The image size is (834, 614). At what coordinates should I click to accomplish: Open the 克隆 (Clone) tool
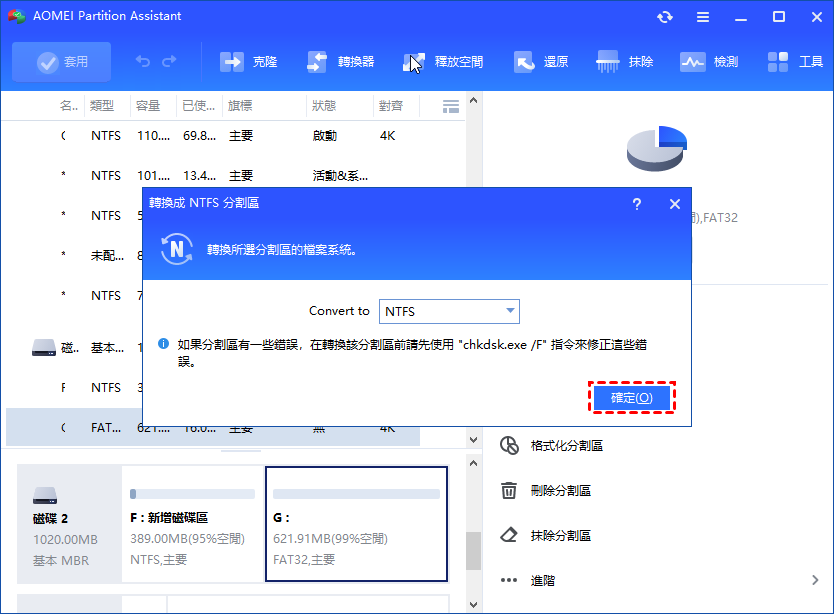pos(248,62)
